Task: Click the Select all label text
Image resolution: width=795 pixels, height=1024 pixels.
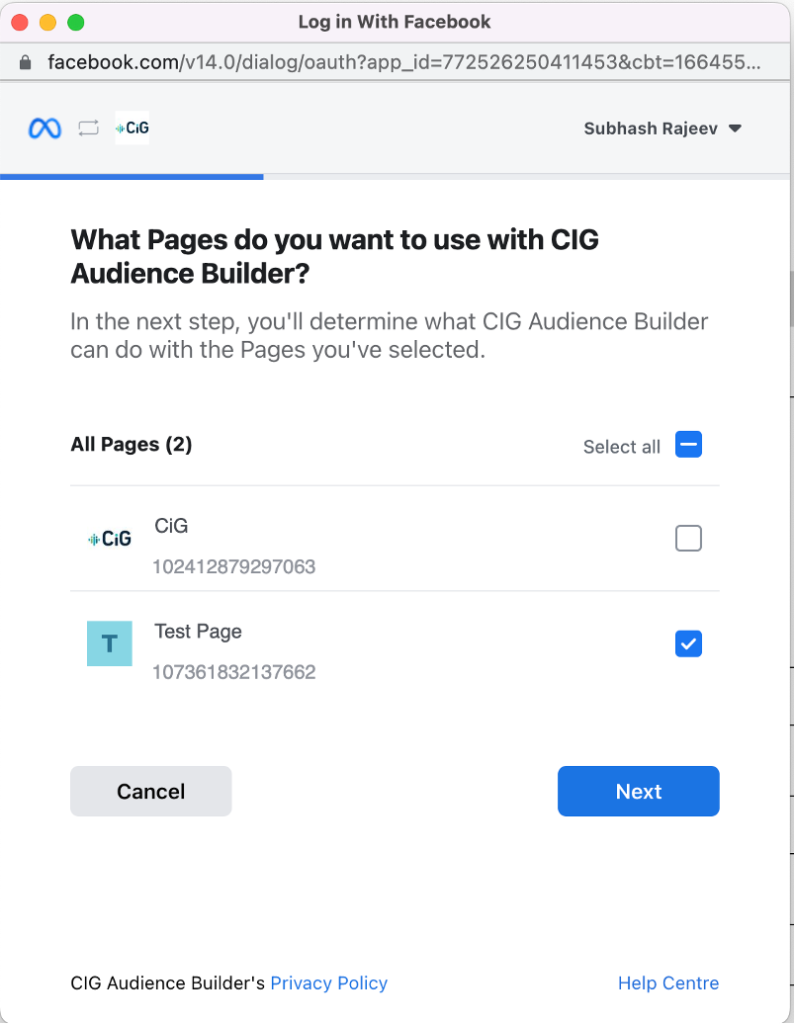Action: point(621,447)
